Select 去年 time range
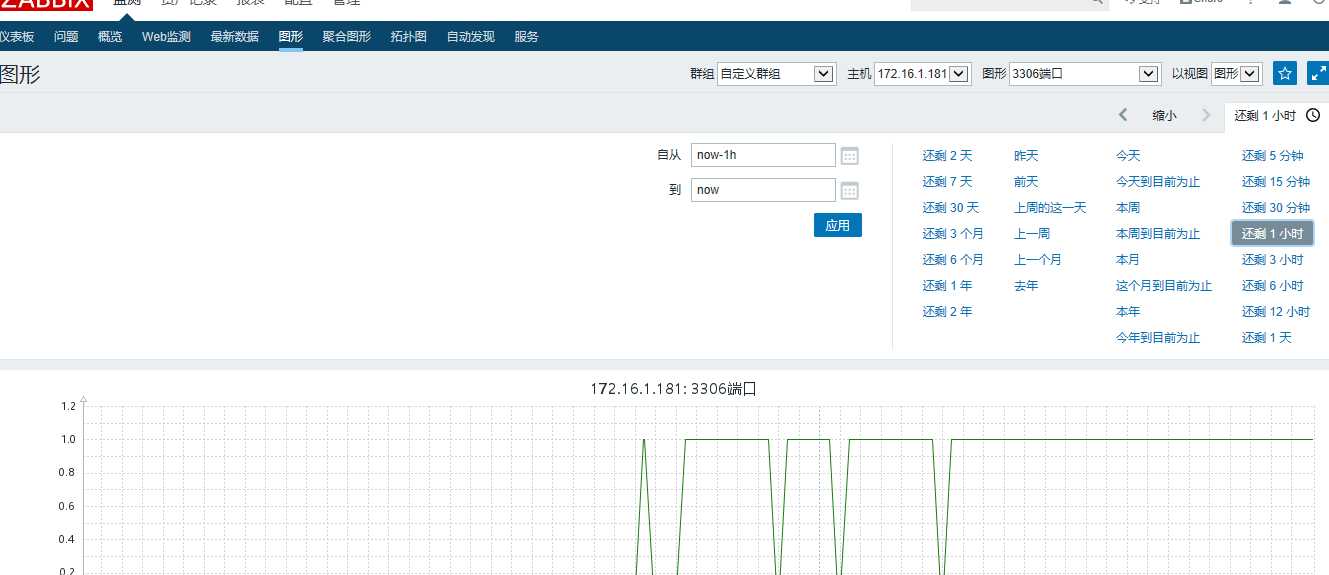The height and width of the screenshot is (575, 1329). click(1026, 286)
